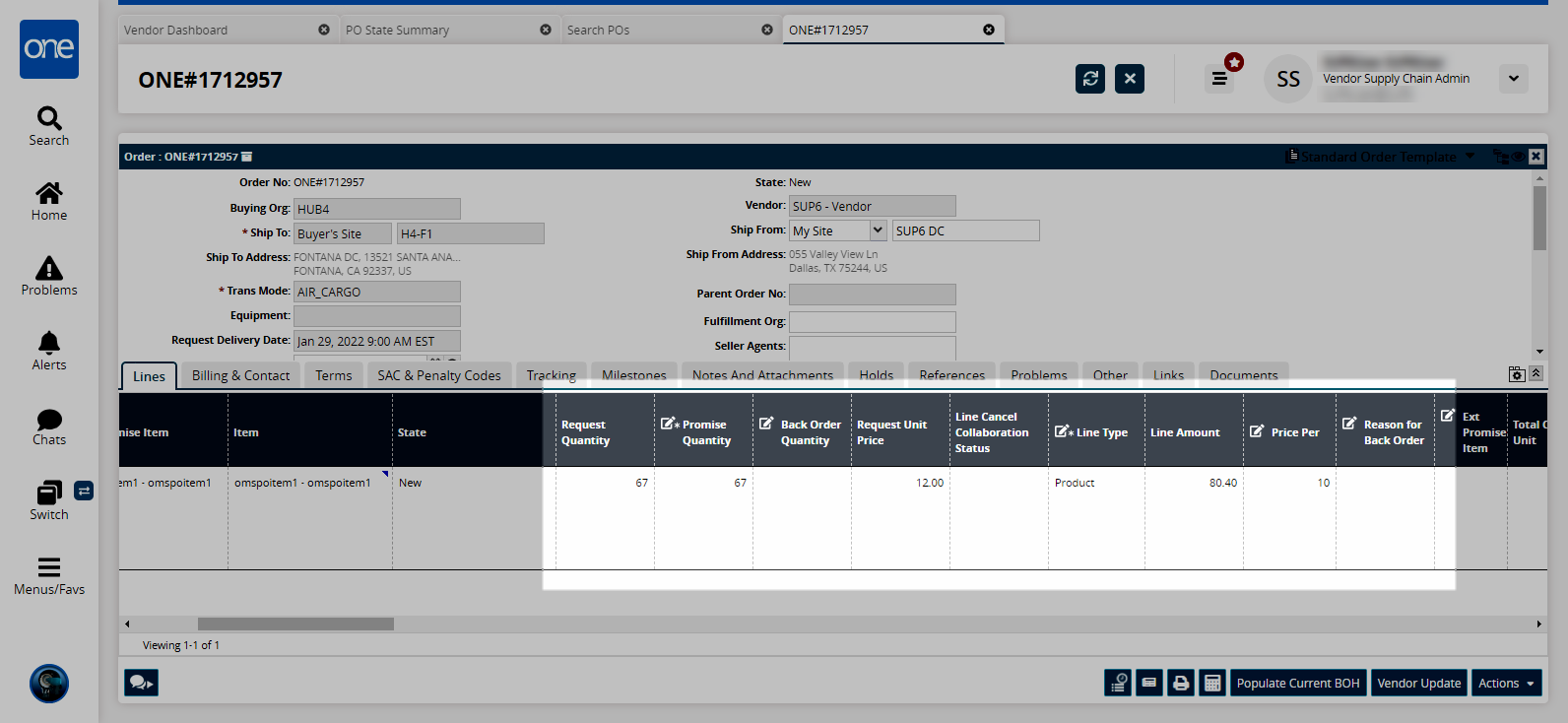Click the Vendor Update button

coord(1418,683)
